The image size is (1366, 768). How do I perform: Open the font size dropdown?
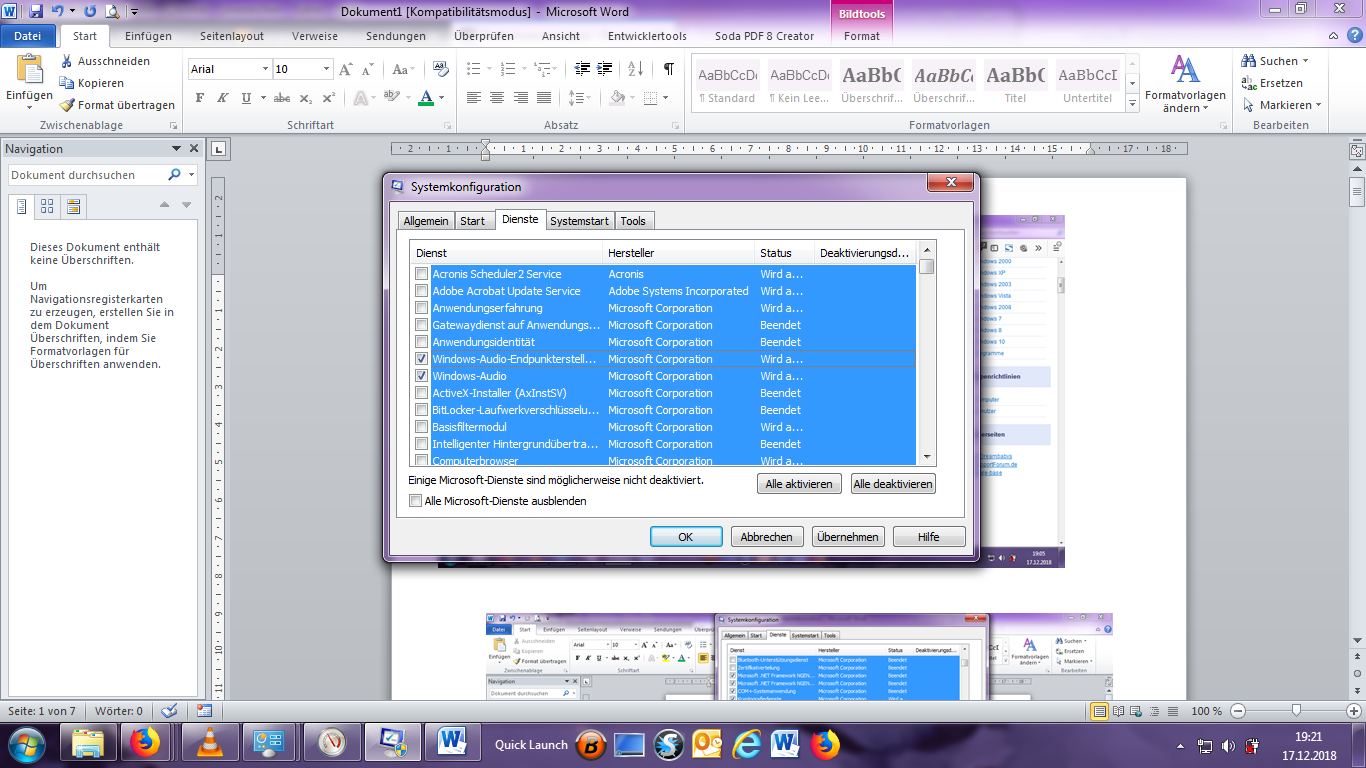327,69
